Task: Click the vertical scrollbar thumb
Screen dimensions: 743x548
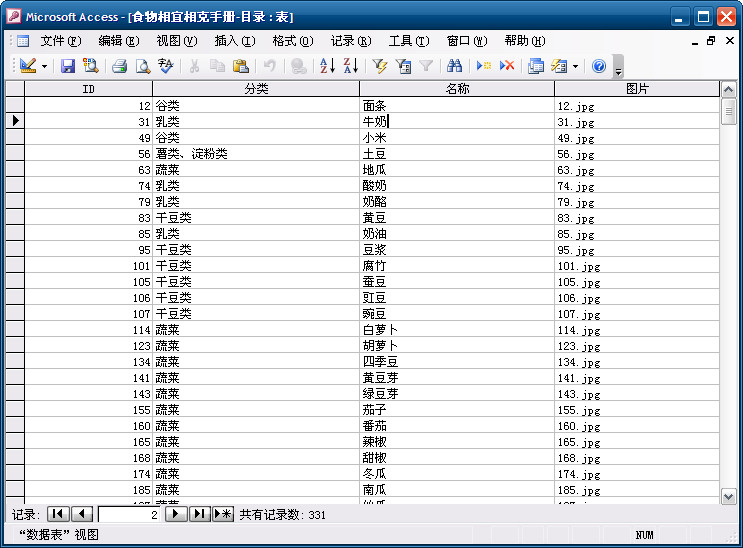Action: tap(728, 111)
